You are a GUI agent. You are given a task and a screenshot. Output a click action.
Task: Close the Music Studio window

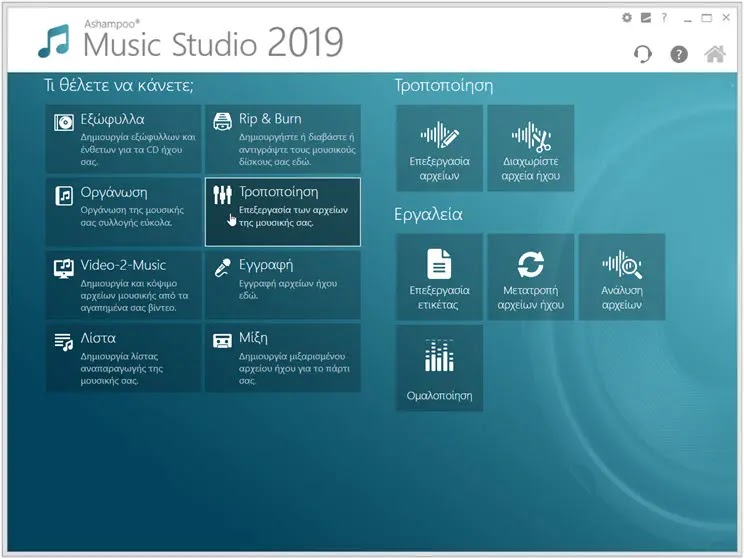coord(726,18)
